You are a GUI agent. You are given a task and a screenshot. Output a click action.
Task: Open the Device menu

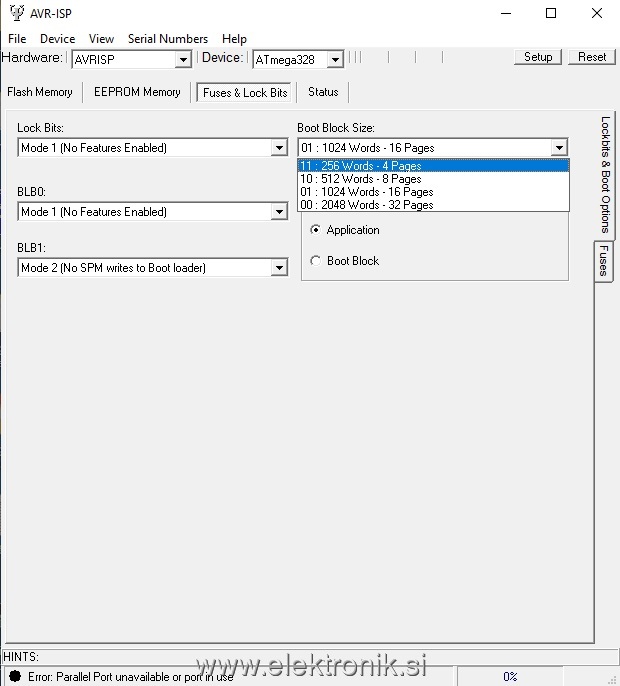pos(57,38)
